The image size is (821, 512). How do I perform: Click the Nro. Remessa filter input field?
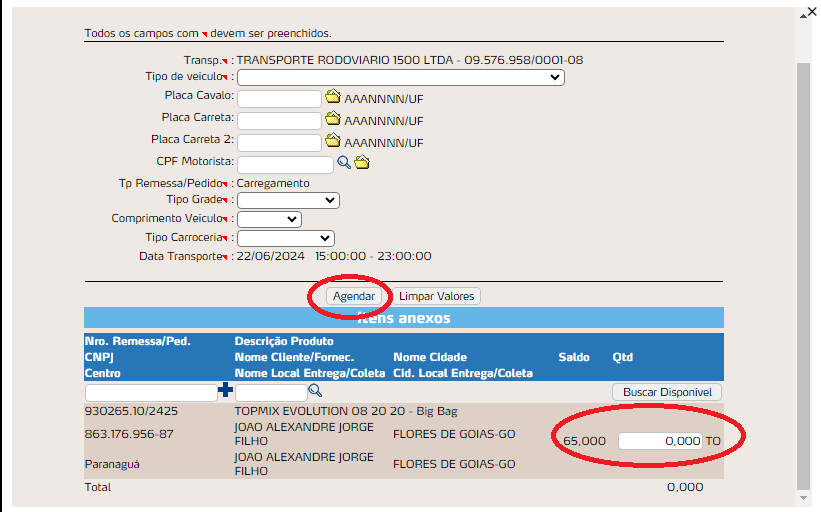(x=151, y=393)
